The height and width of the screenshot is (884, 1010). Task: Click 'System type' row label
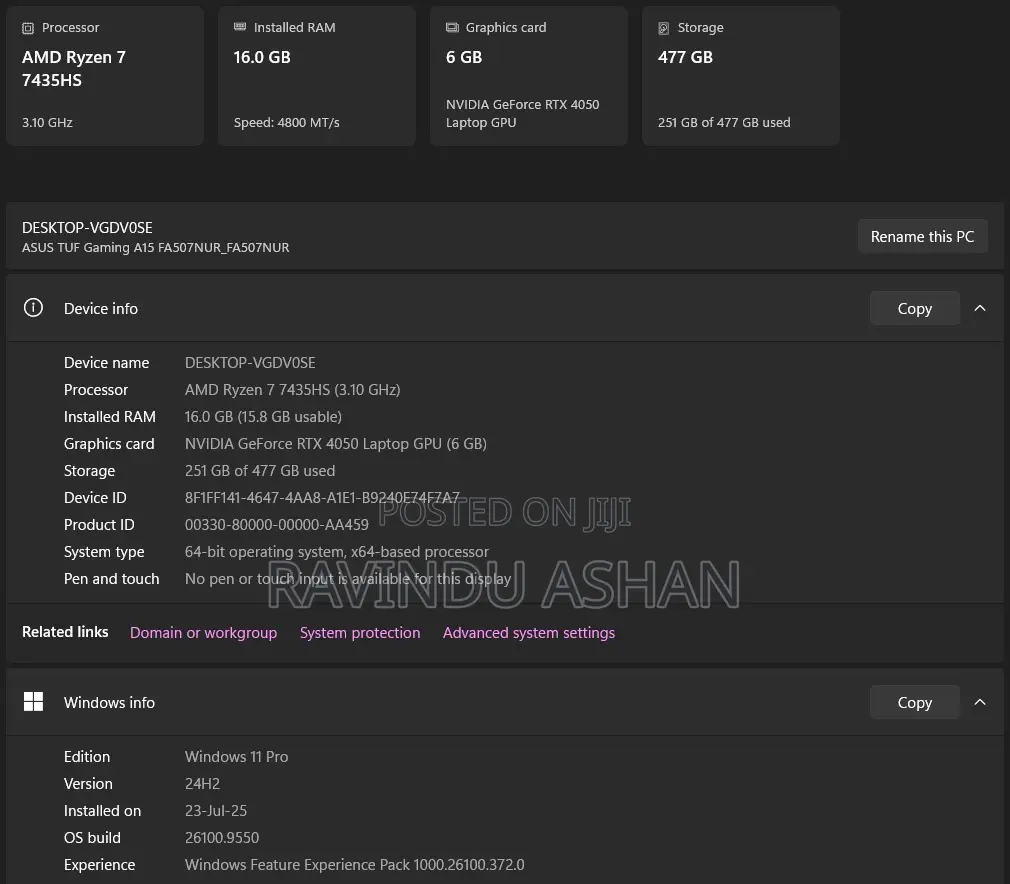point(104,552)
